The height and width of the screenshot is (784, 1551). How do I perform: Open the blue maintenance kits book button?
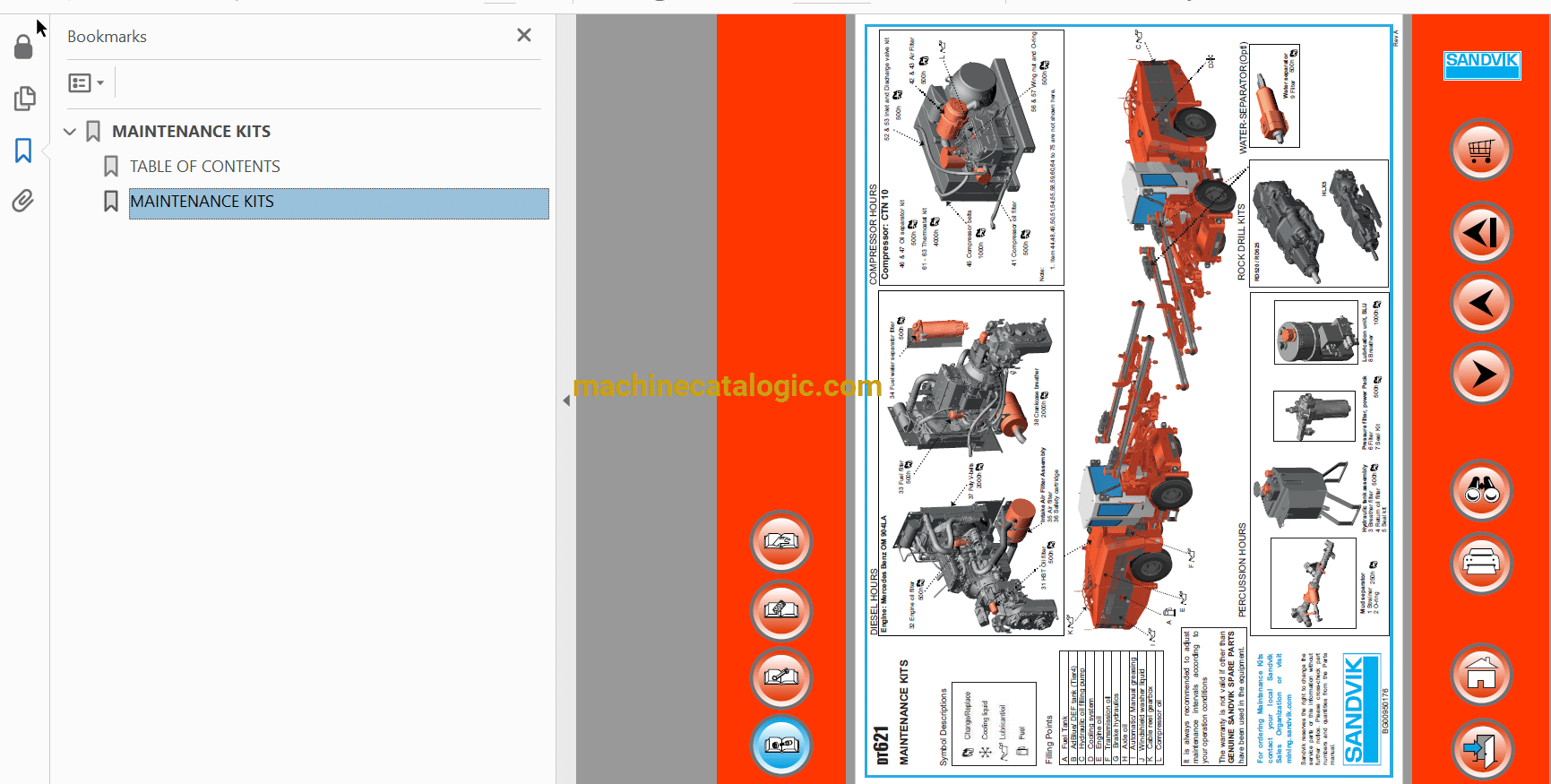(781, 745)
